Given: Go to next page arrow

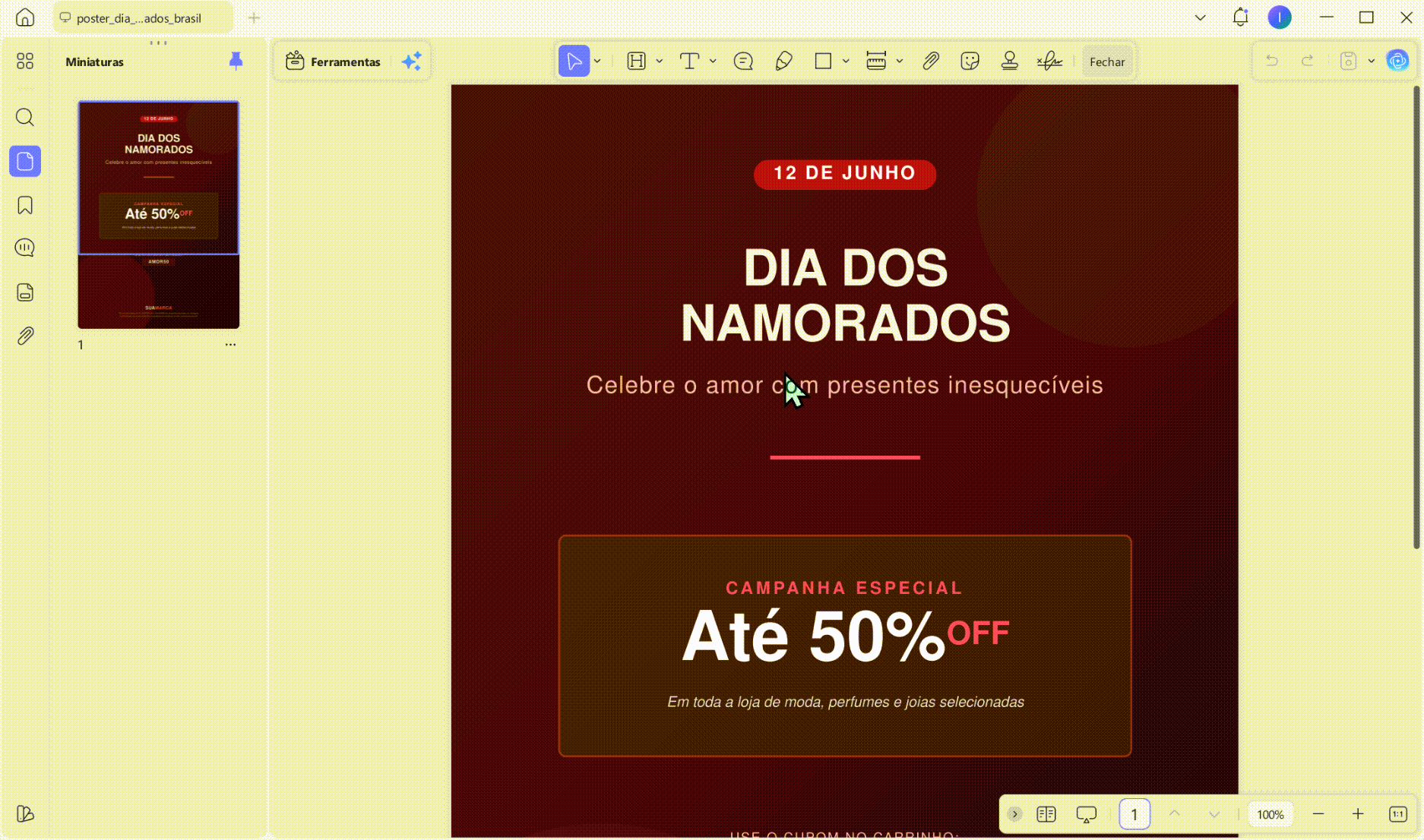Looking at the screenshot, I should 1214,814.
